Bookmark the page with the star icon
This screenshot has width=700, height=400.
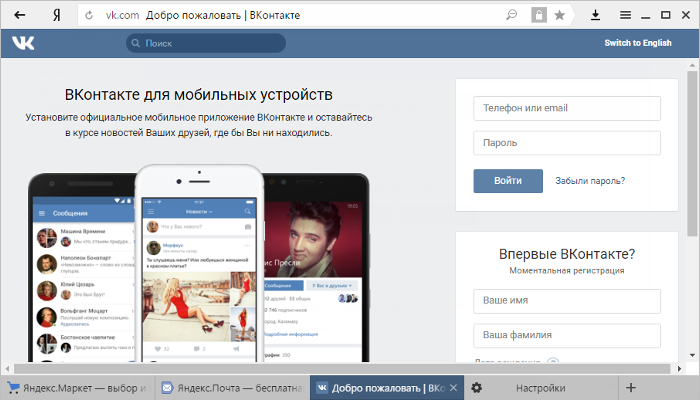pyautogui.click(x=559, y=16)
